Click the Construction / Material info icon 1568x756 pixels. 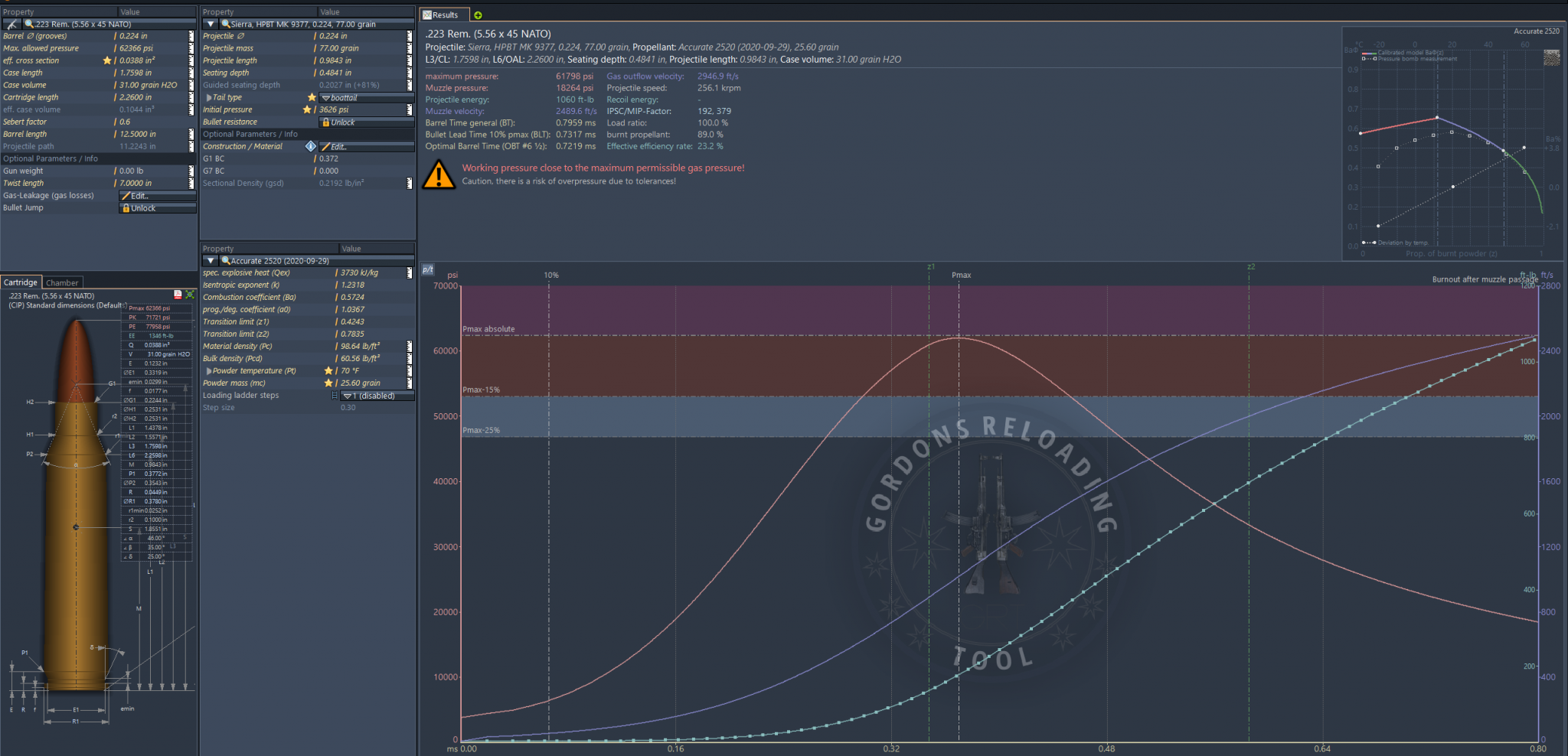click(310, 146)
